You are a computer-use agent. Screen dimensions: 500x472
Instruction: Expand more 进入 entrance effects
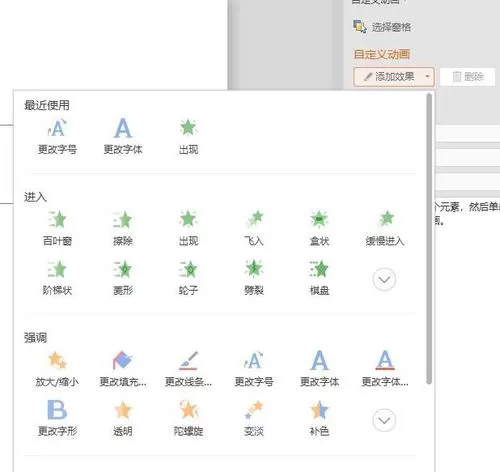(384, 279)
